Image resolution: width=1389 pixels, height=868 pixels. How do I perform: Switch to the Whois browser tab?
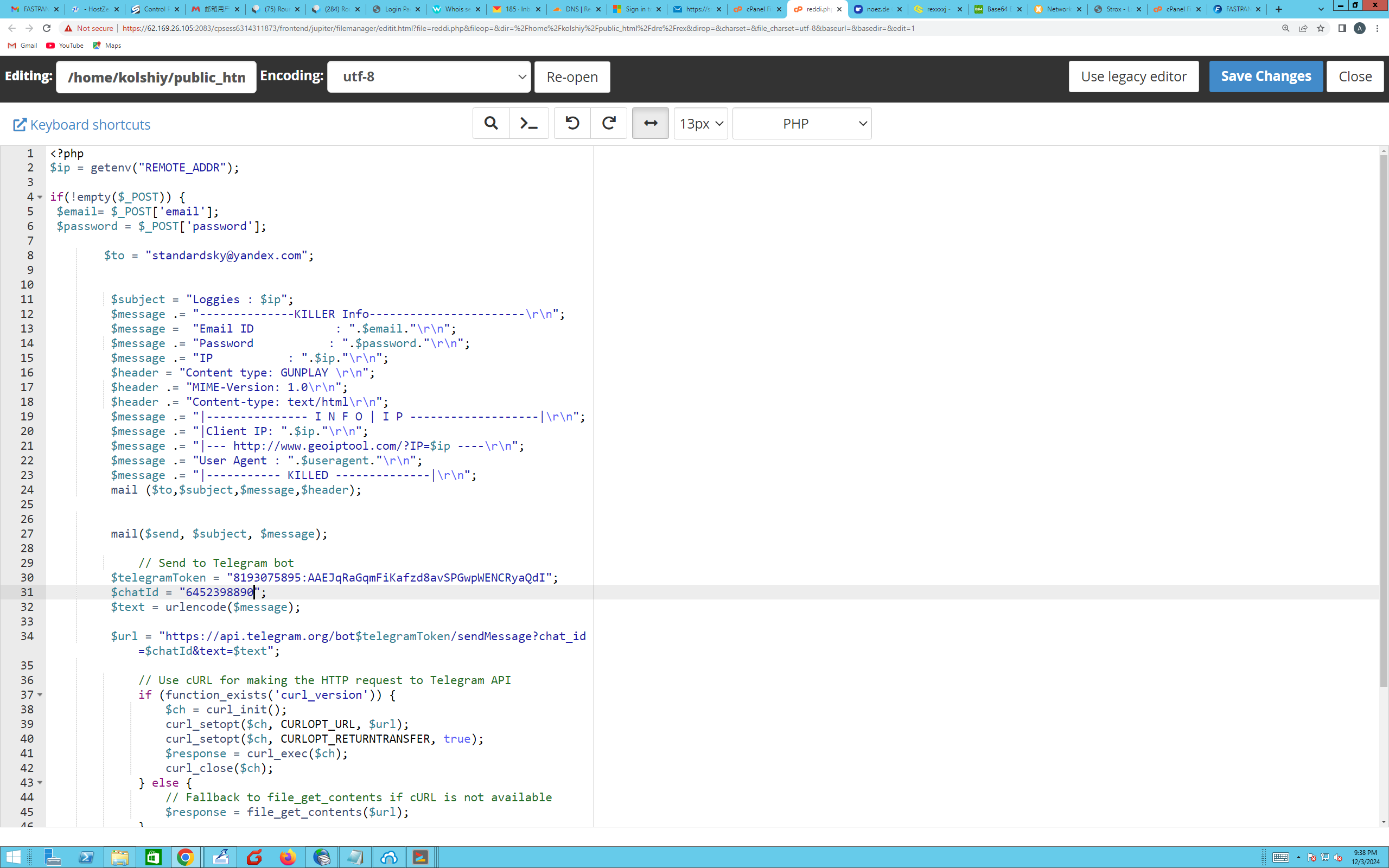(456, 9)
